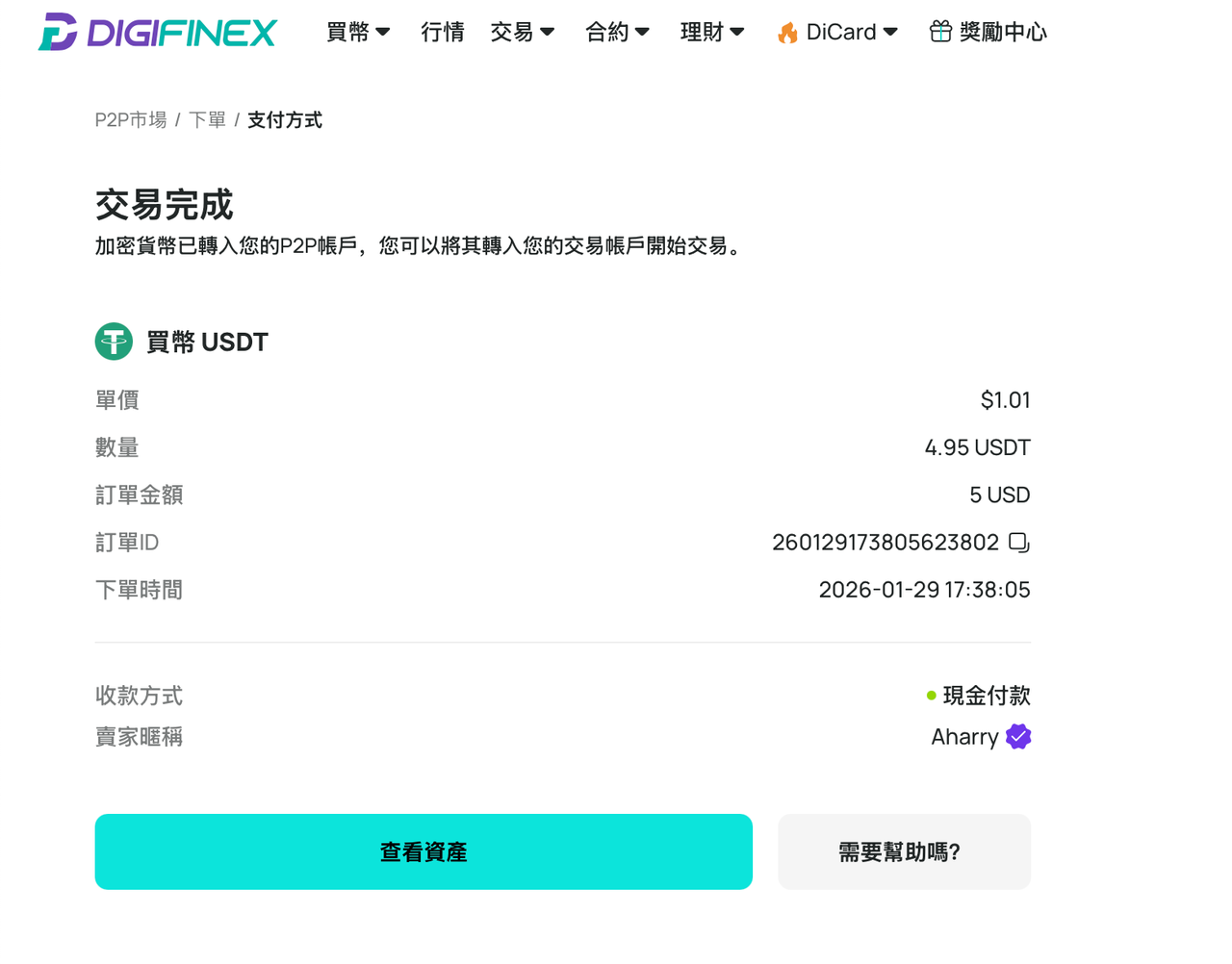Click seller name Aharry
Image resolution: width=1232 pixels, height=964 pixels.
(964, 737)
